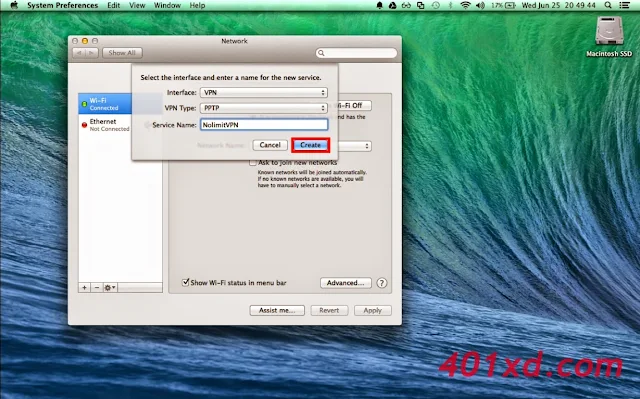Open the VPN Type dropdown showing PPTP

click(264, 108)
